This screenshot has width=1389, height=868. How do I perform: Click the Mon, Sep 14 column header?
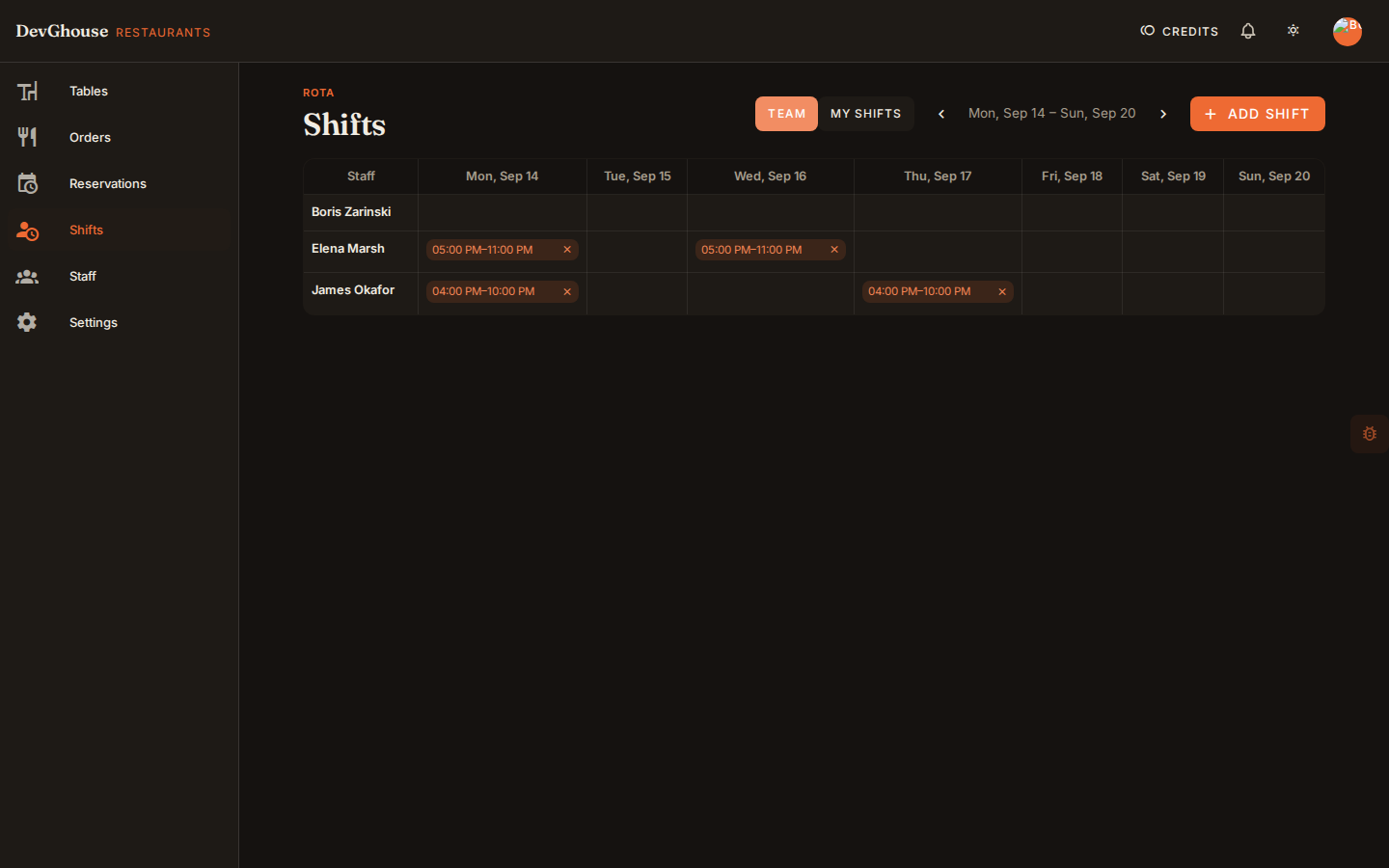pyautogui.click(x=503, y=176)
